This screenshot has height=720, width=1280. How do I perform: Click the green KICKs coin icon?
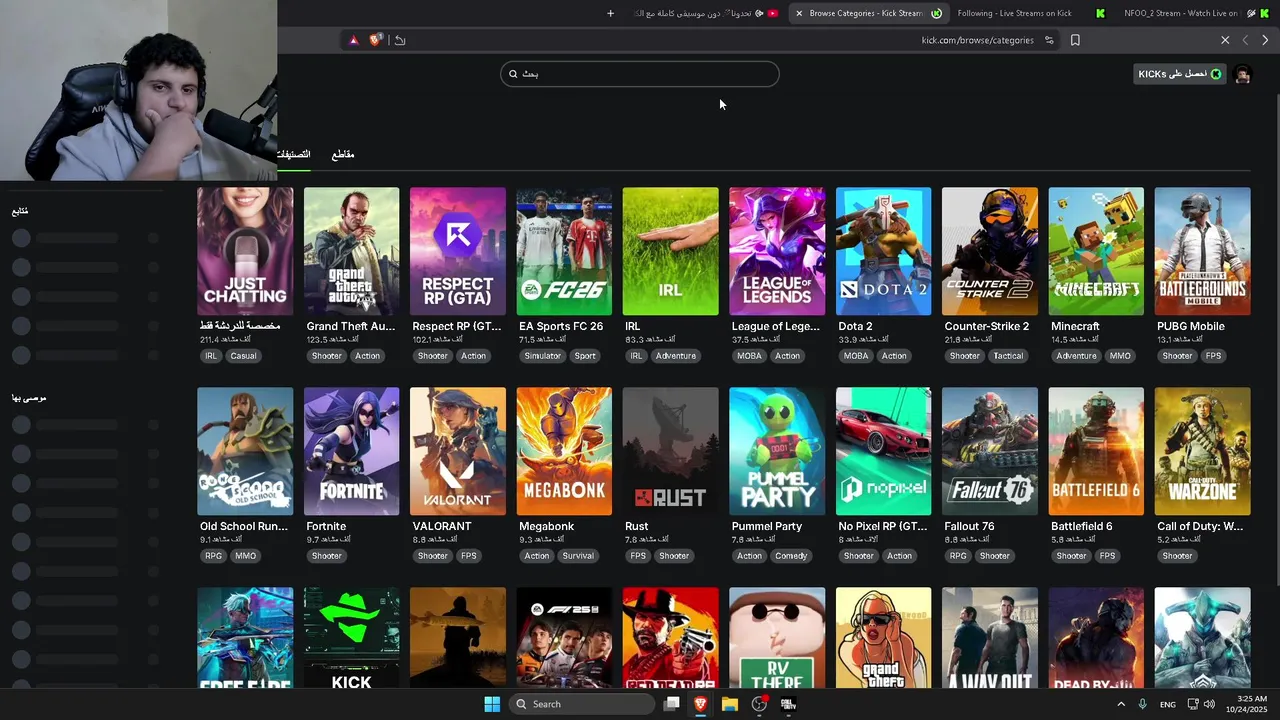[x=1216, y=74]
